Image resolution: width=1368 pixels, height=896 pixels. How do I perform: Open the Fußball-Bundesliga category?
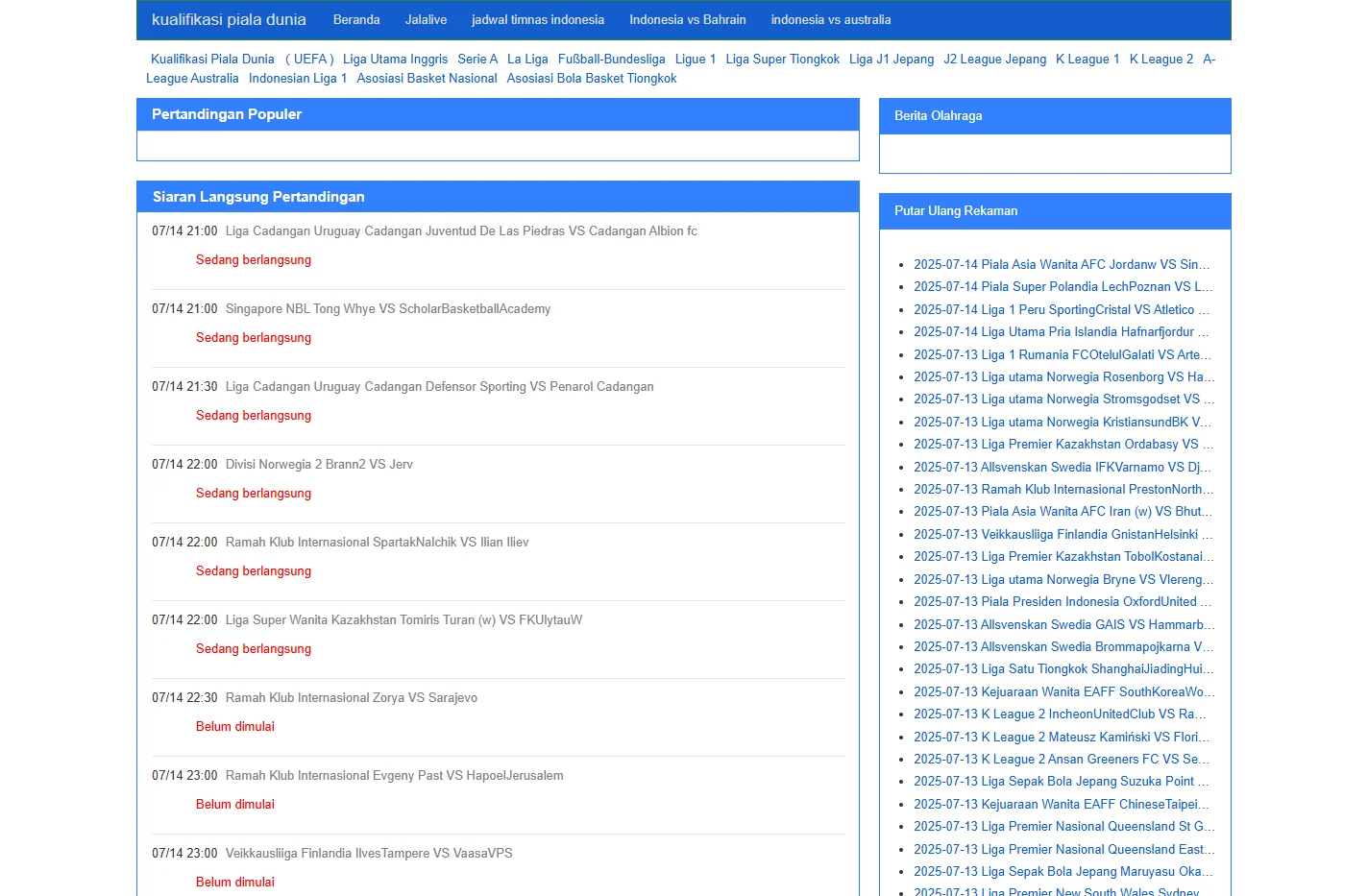pos(611,59)
